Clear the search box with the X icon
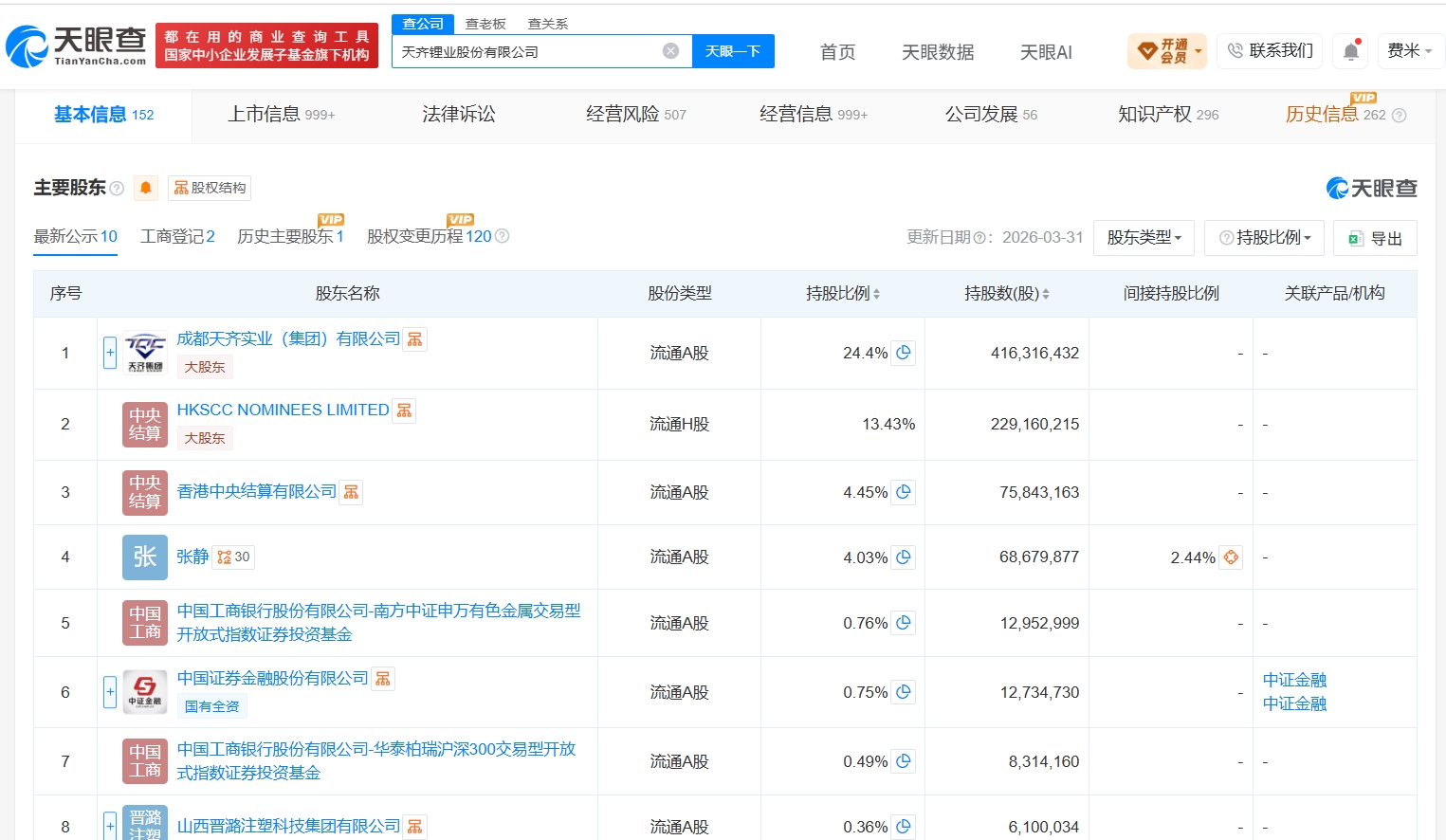The image size is (1446, 840). 670,51
